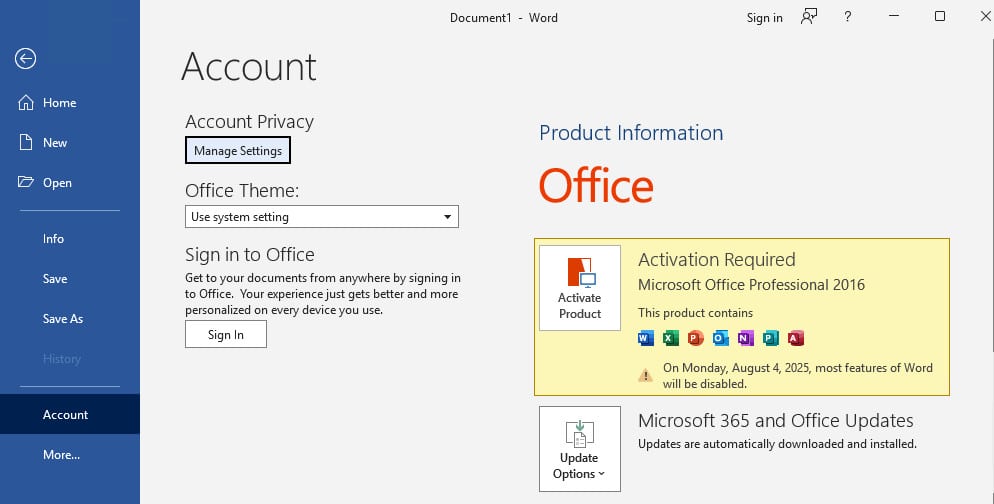Go back using the circled arrow icon
Screen dimensions: 994x504
coord(25,59)
